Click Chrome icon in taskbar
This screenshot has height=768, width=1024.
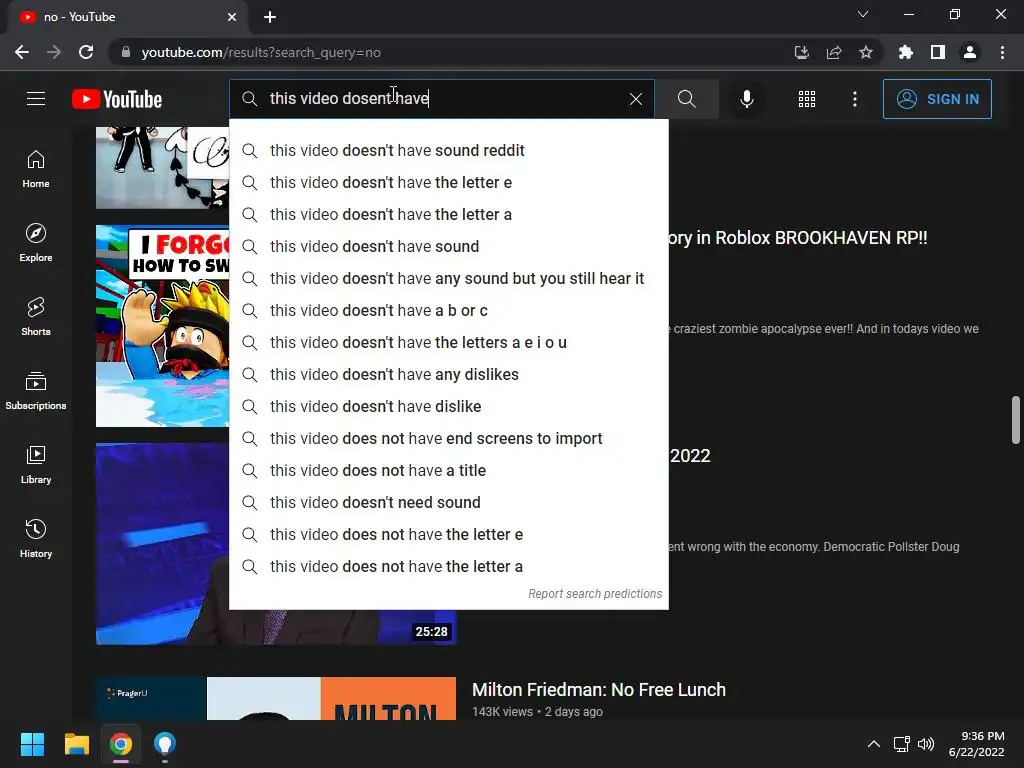click(121, 744)
